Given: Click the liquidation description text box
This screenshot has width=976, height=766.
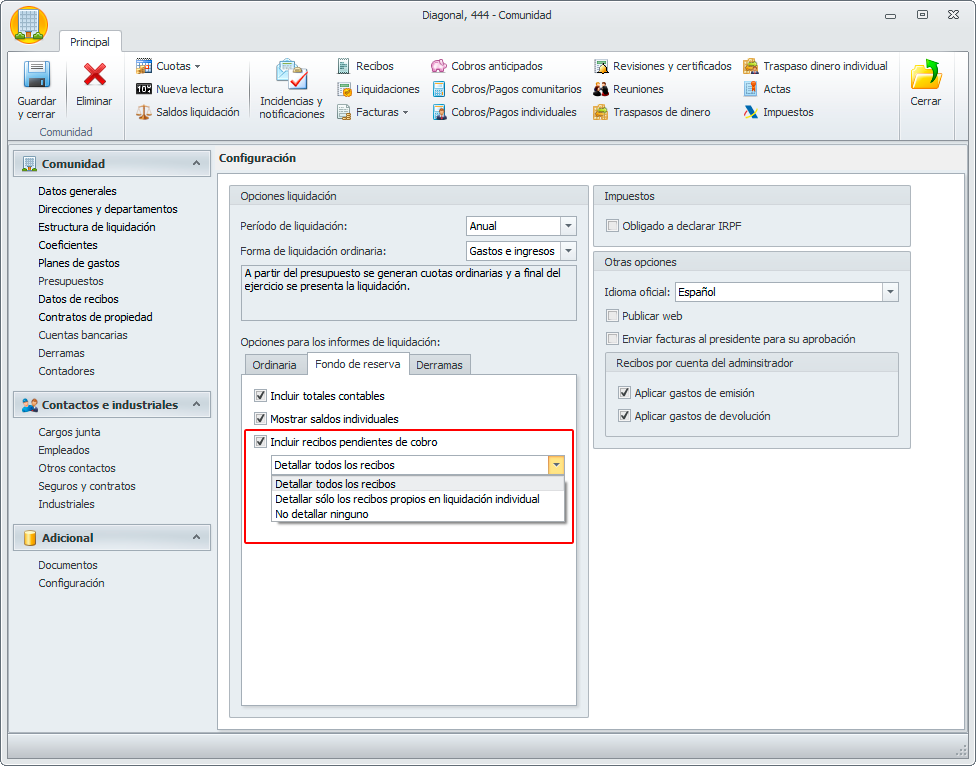Looking at the screenshot, I should (409, 293).
